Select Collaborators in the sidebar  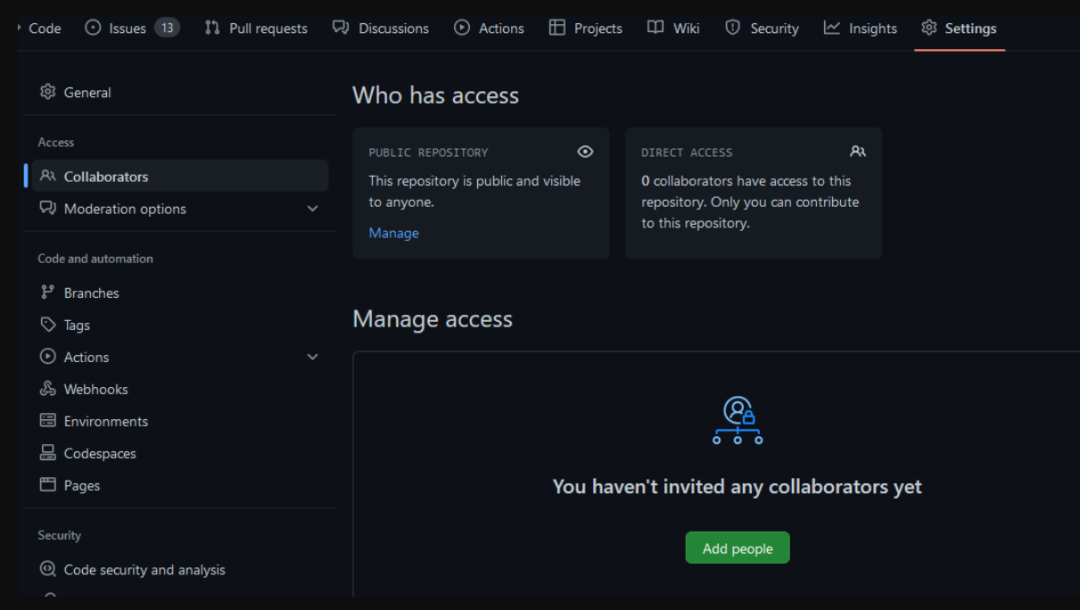(x=180, y=176)
